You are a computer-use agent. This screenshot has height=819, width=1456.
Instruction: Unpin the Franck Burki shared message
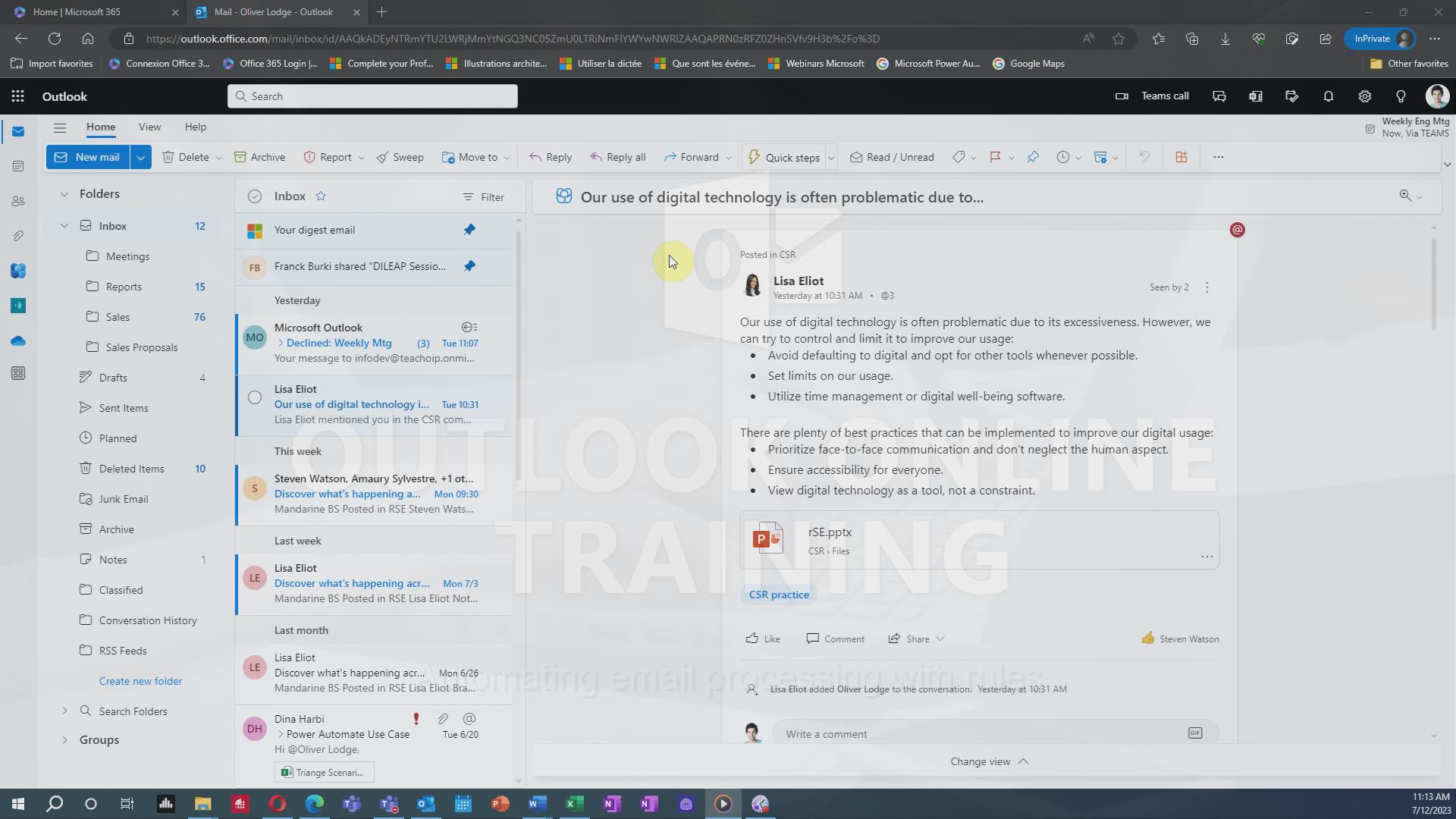tap(469, 266)
